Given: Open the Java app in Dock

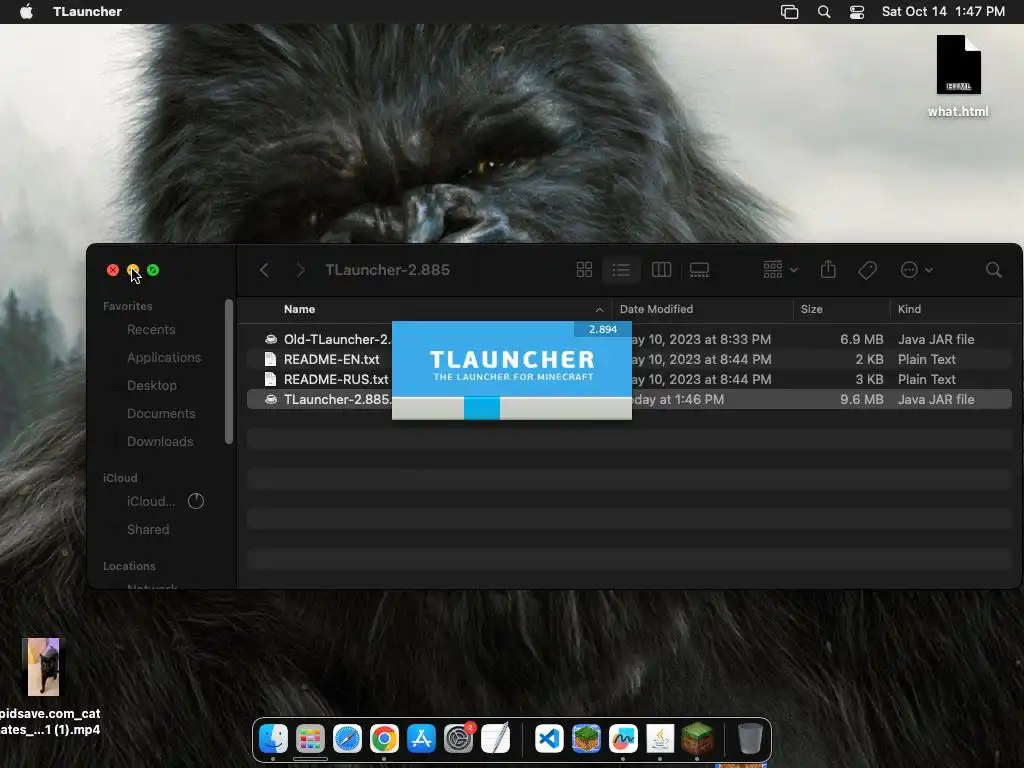Looking at the screenshot, I should [660, 739].
